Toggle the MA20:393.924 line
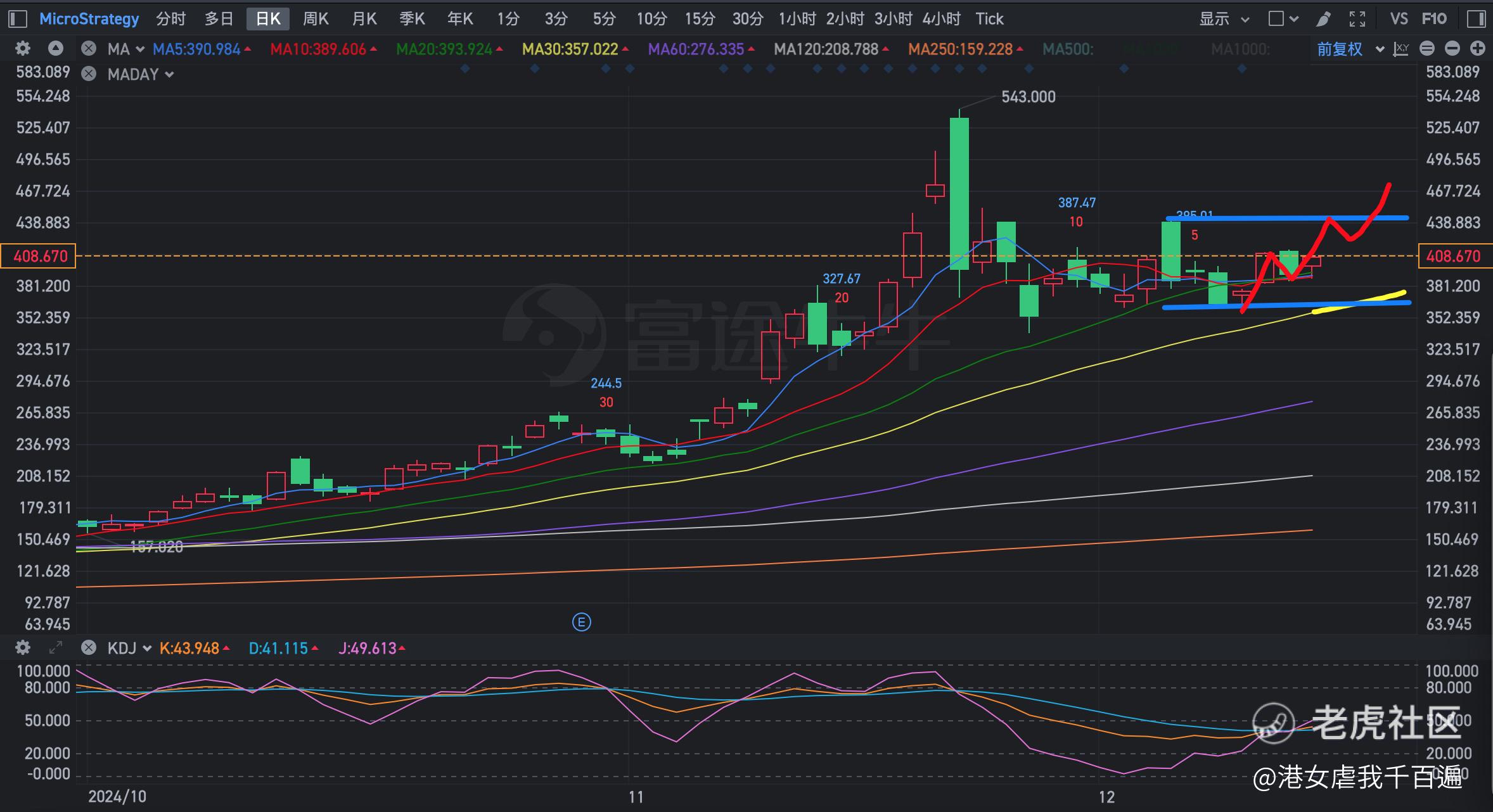Image resolution: width=1493 pixels, height=812 pixels. 449,49
